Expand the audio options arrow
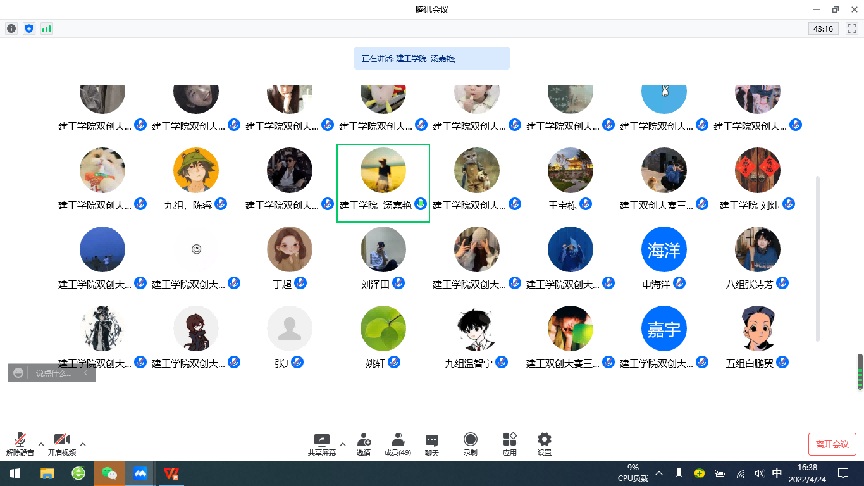This screenshot has height=486, width=864. pyautogui.click(x=41, y=443)
